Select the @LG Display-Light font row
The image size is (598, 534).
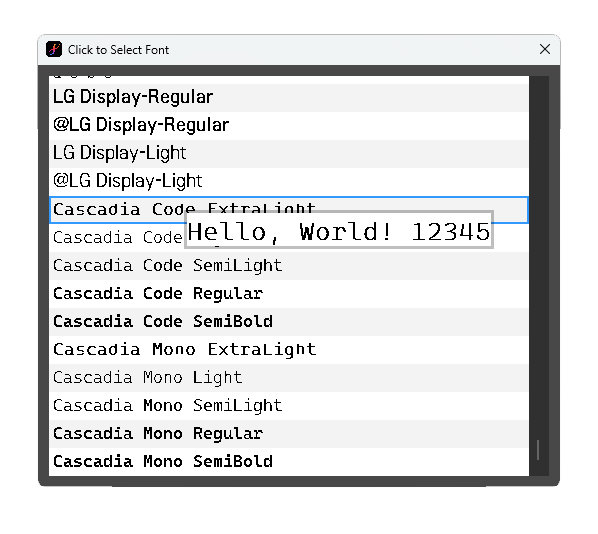point(289,182)
